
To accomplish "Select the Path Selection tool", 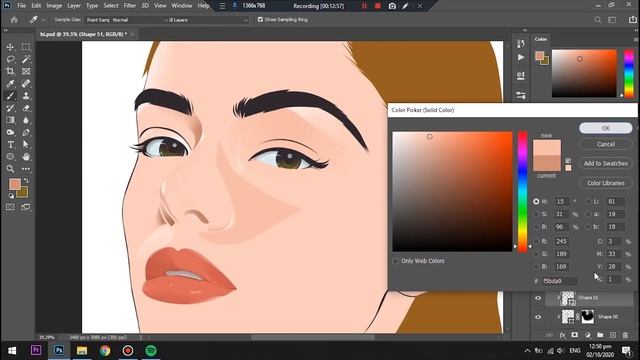I will pos(26,144).
